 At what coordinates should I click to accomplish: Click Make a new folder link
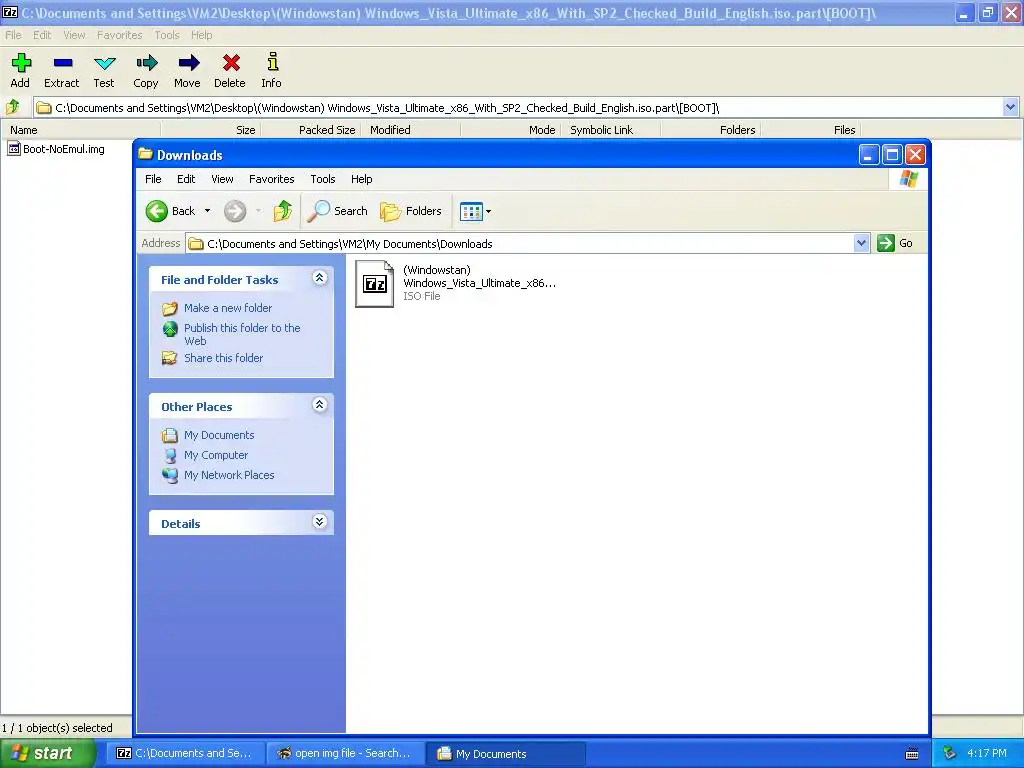(x=228, y=308)
